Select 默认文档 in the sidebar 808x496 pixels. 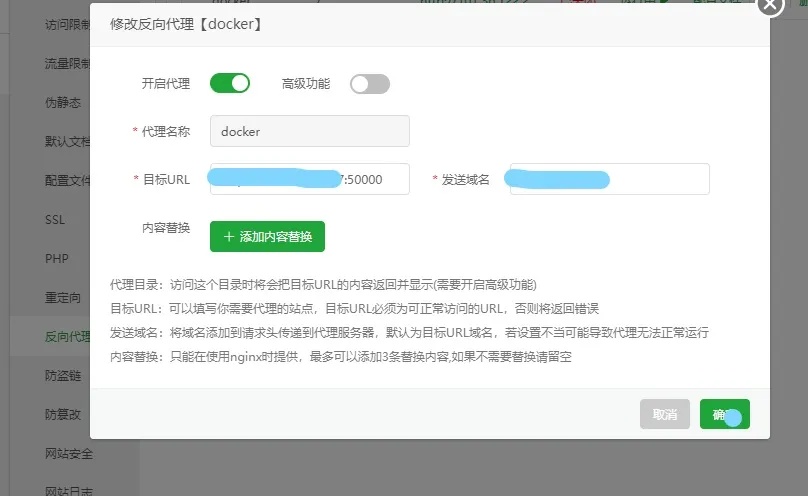[68, 141]
